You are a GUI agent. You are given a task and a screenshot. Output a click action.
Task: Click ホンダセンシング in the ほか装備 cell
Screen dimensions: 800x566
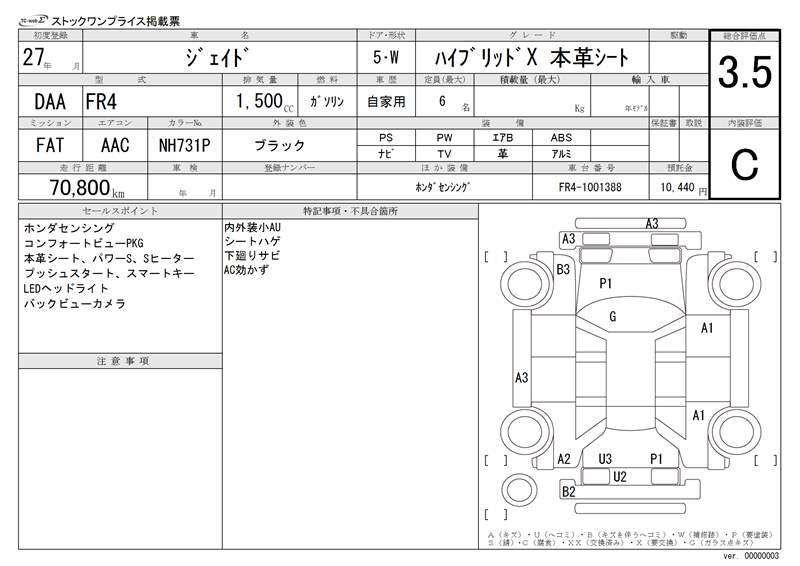[442, 187]
